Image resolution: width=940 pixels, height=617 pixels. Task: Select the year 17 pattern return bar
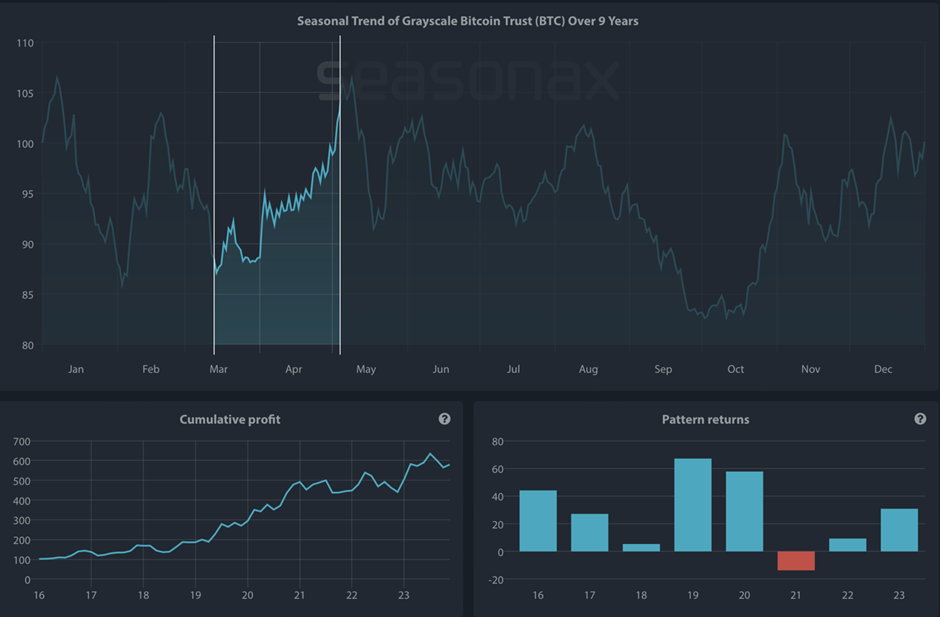coord(589,532)
